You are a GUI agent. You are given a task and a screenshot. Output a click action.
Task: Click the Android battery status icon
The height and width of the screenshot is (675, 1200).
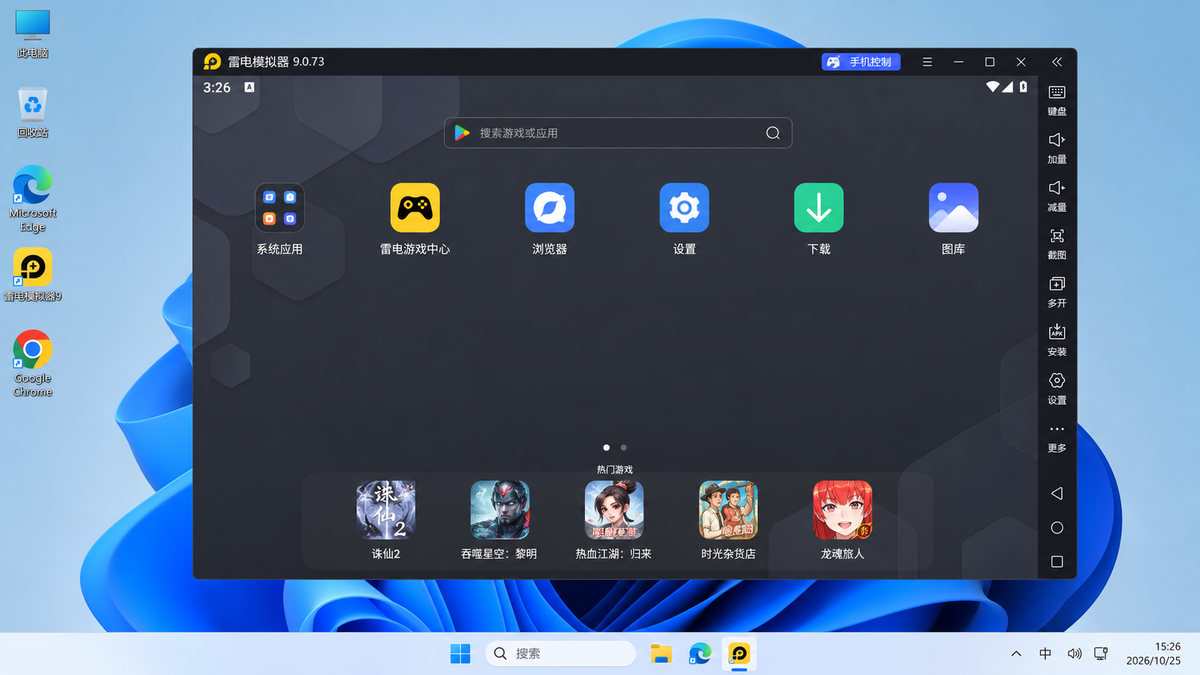click(1023, 87)
